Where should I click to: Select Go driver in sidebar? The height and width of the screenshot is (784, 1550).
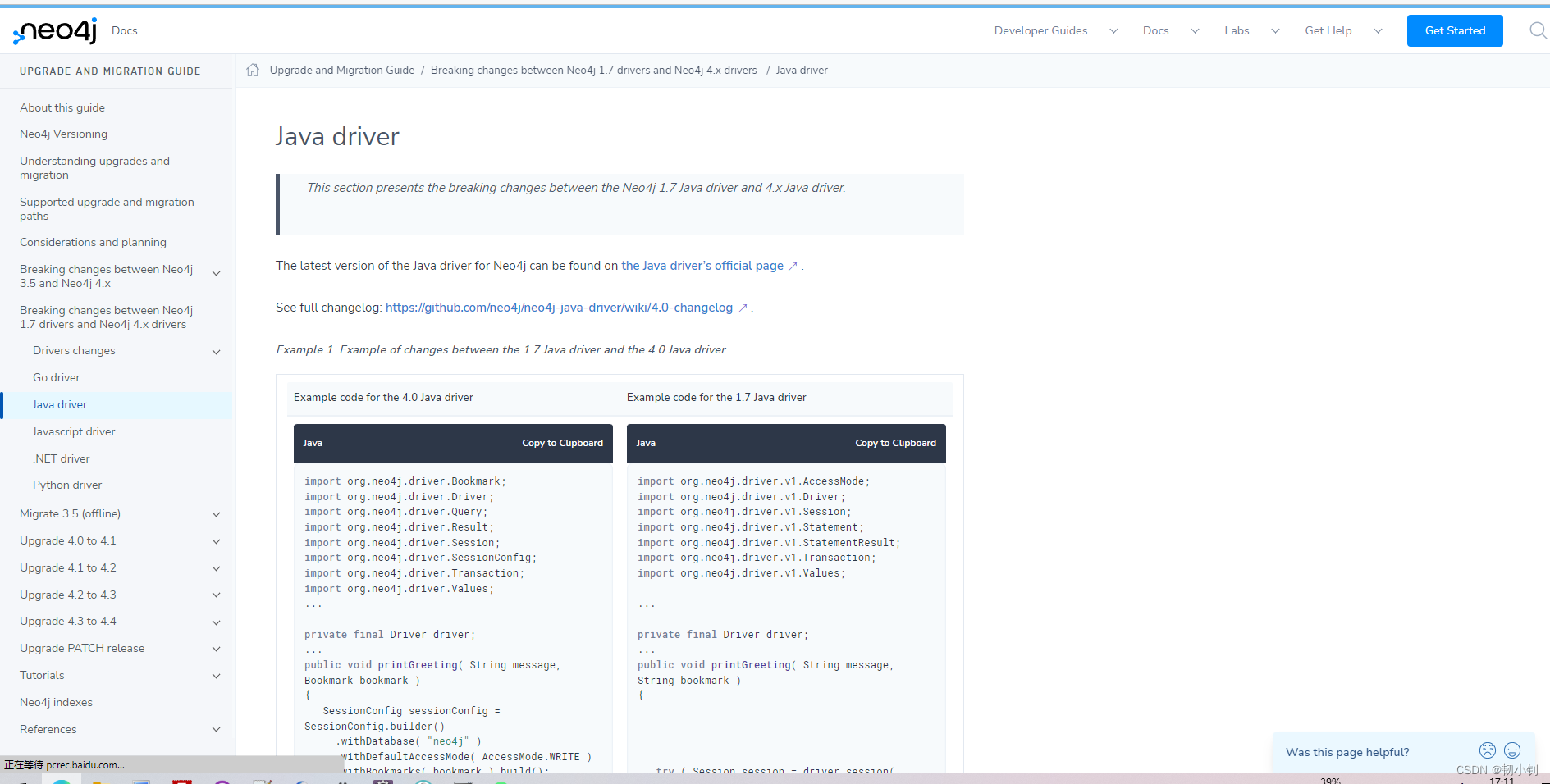[x=57, y=377]
